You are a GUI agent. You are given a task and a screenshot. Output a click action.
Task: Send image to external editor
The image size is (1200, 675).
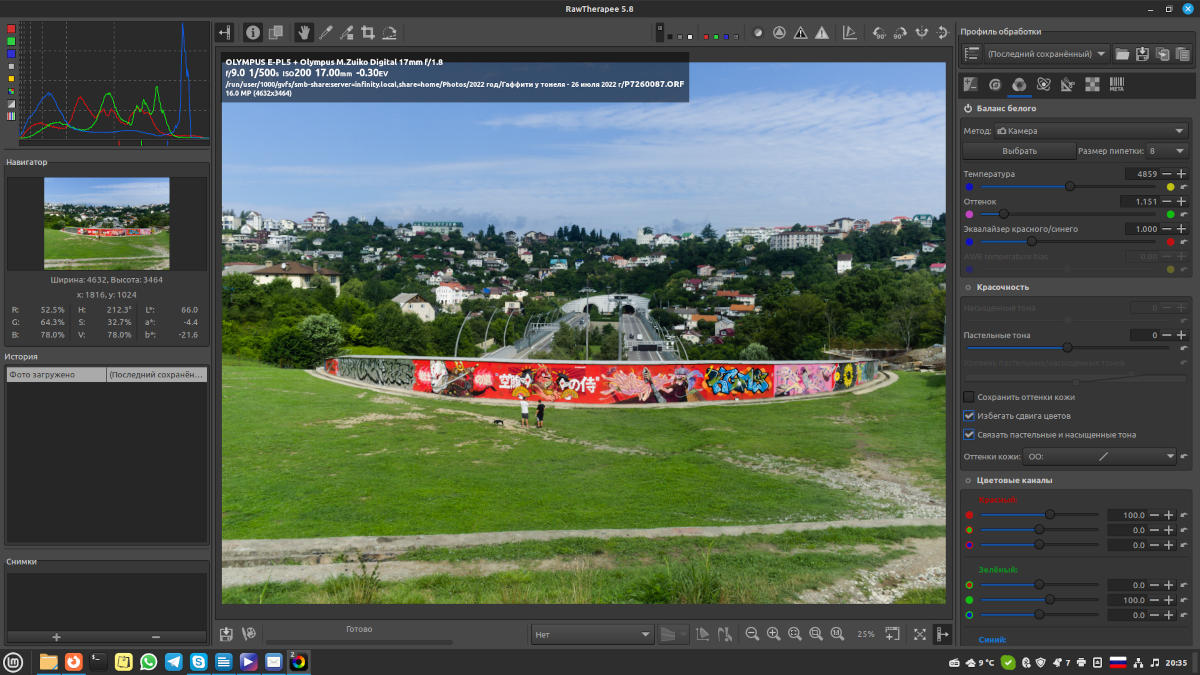click(248, 634)
